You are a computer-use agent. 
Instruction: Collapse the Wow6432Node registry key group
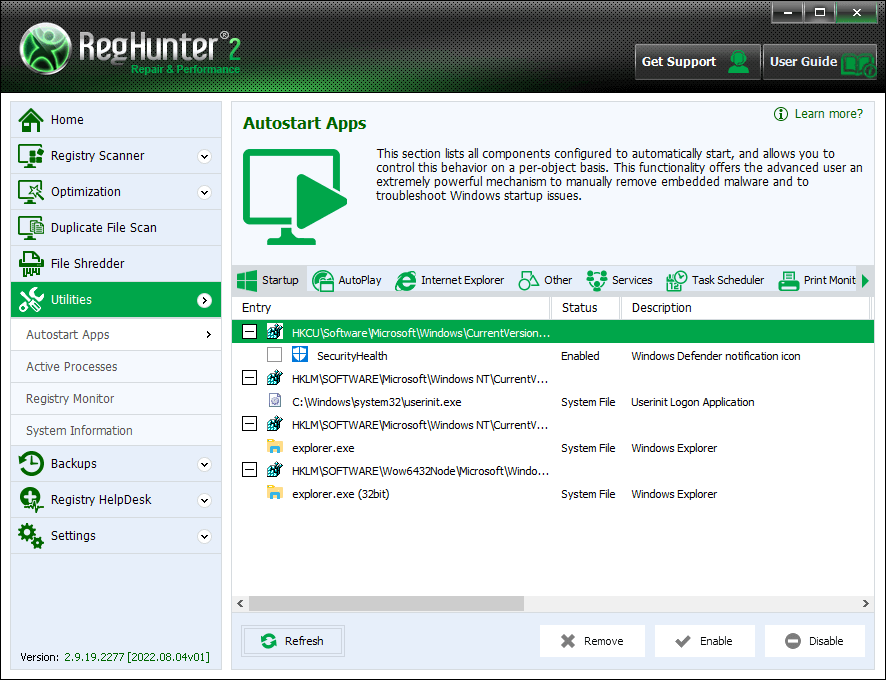(x=249, y=470)
